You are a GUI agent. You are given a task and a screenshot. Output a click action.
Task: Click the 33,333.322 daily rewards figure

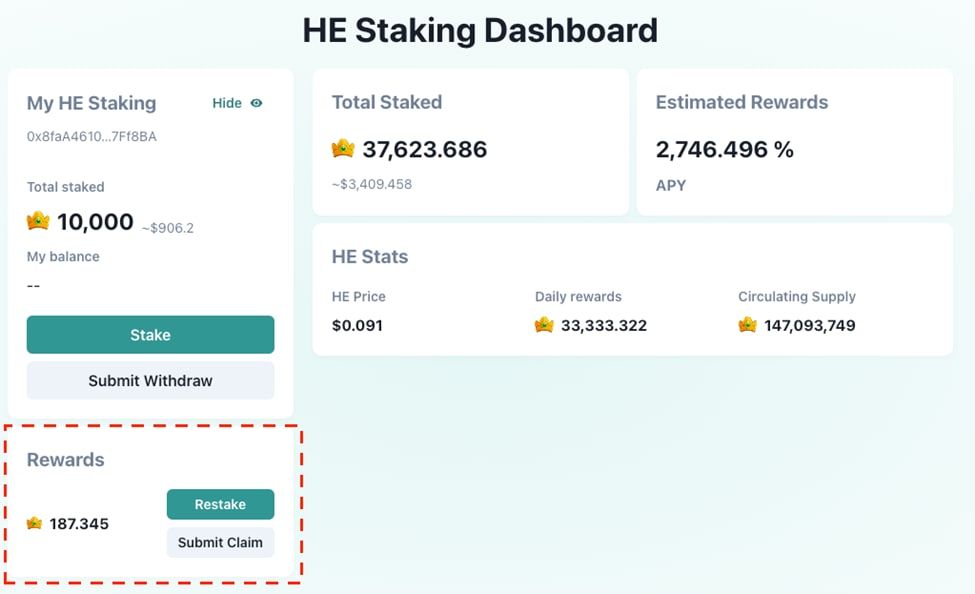(x=603, y=325)
